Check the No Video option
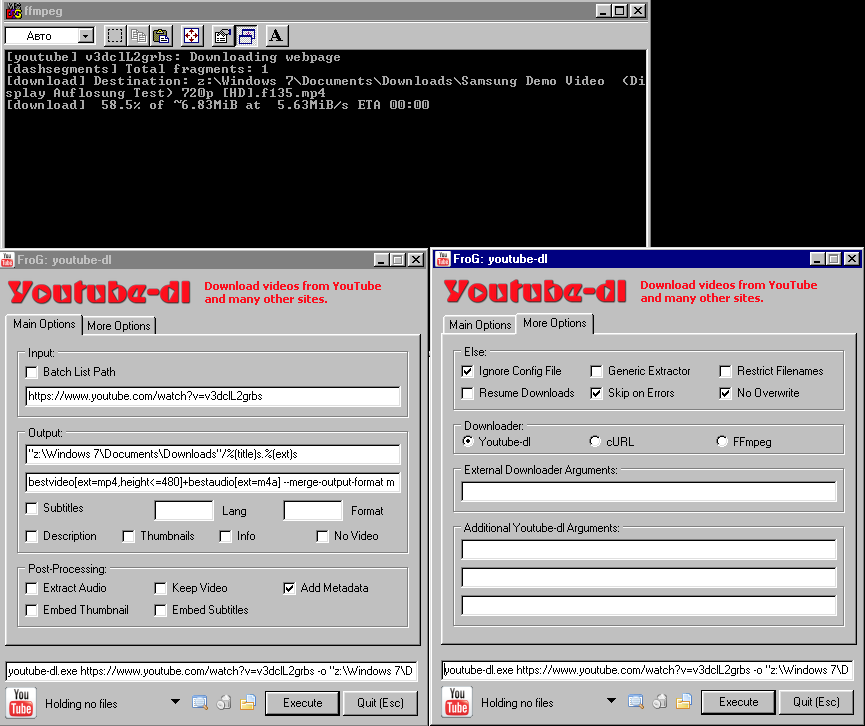The height and width of the screenshot is (726, 865). click(322, 536)
